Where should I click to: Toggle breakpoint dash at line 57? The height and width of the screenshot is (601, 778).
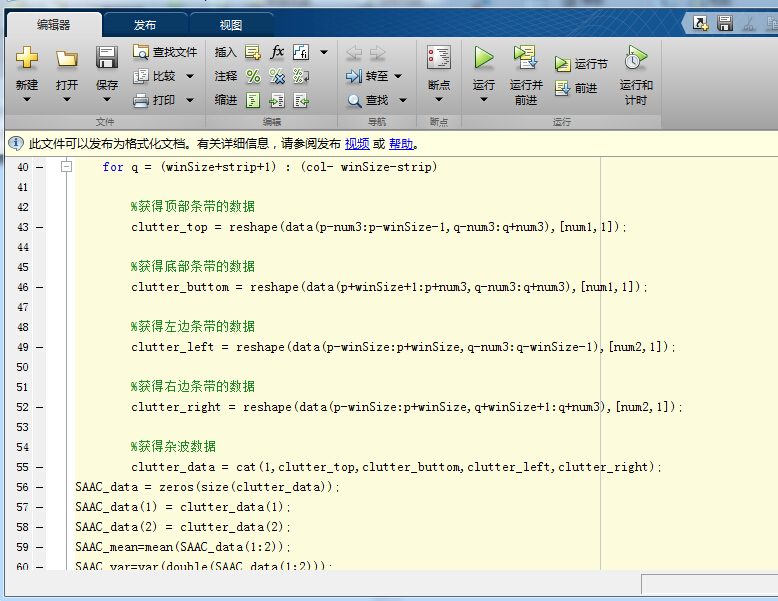click(40, 507)
